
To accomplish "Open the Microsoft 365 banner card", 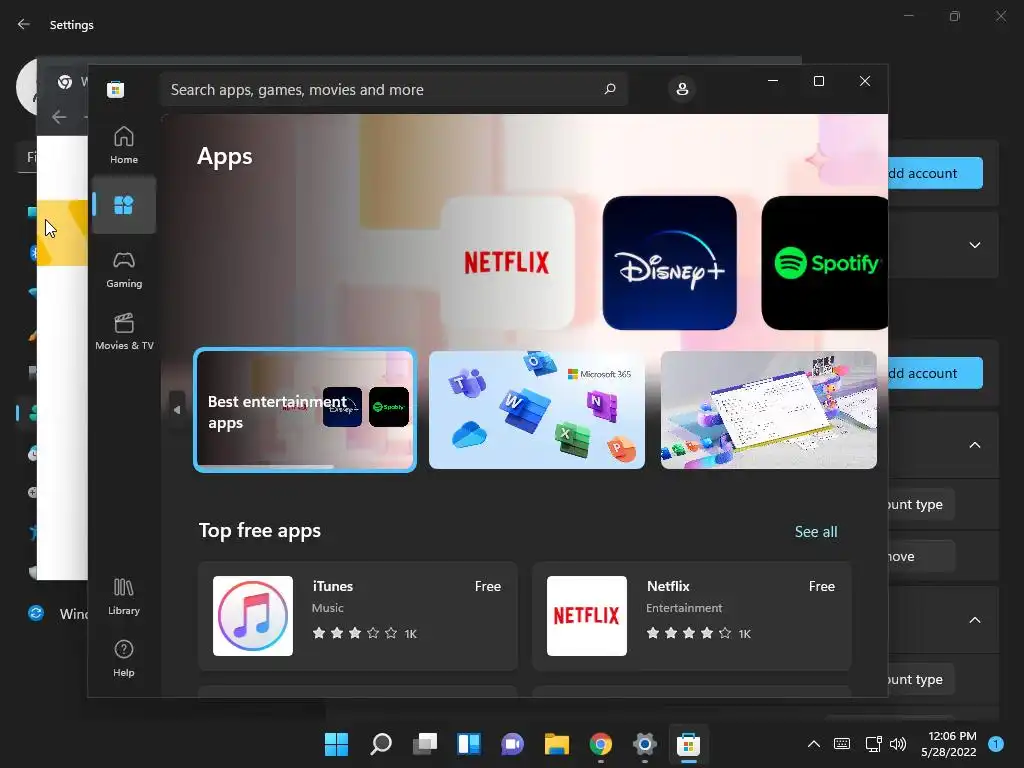I will click(x=537, y=410).
